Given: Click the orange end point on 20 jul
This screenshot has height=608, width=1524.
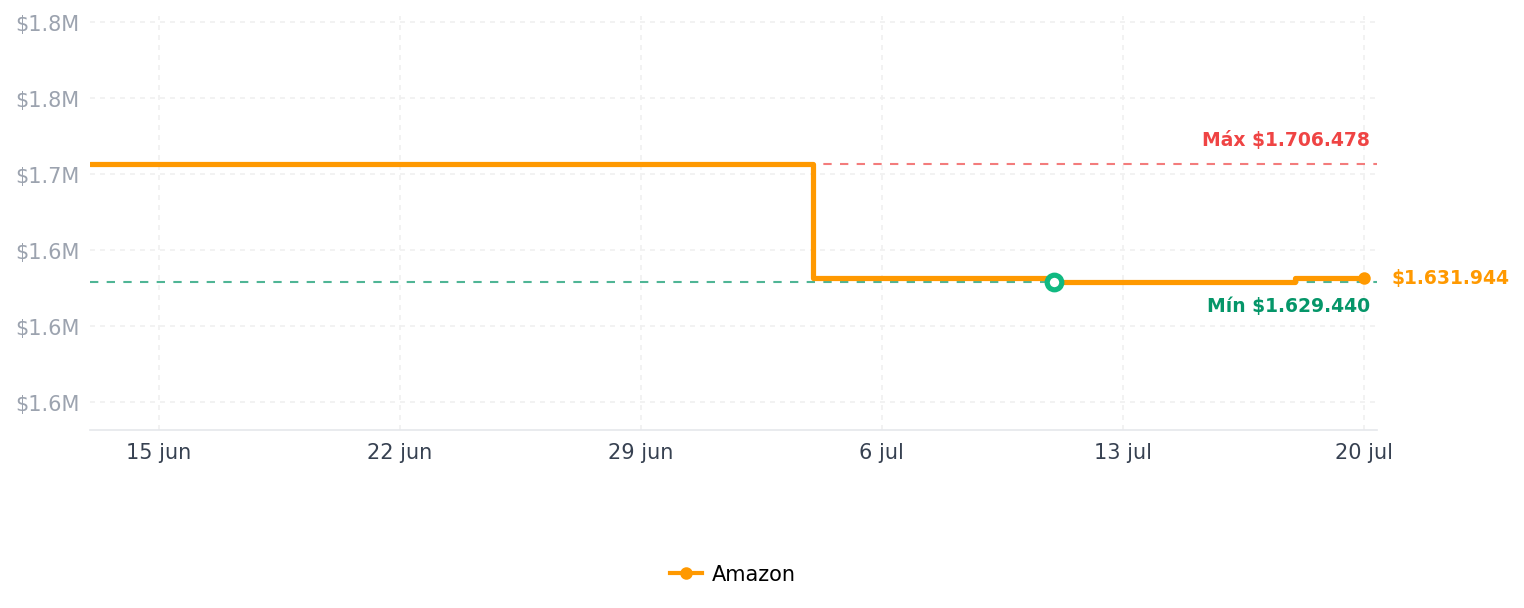Looking at the screenshot, I should [x=1364, y=279].
